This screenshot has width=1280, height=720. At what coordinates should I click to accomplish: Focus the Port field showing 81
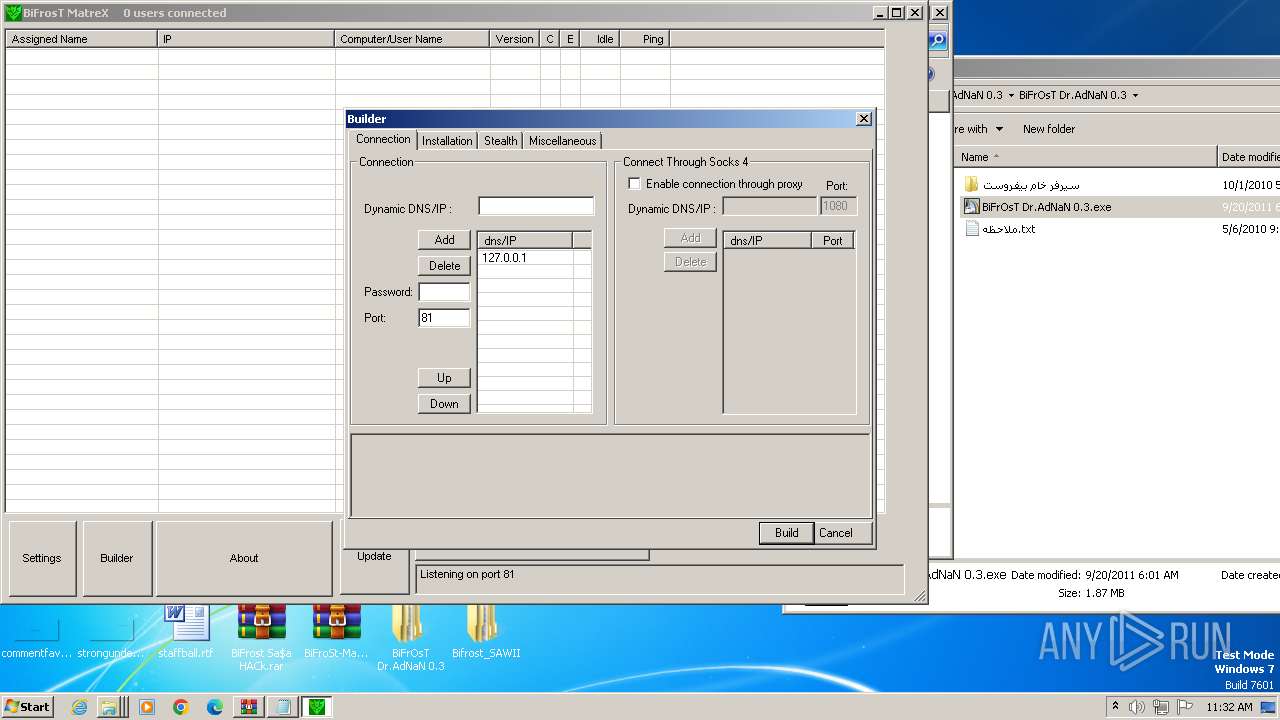point(444,318)
